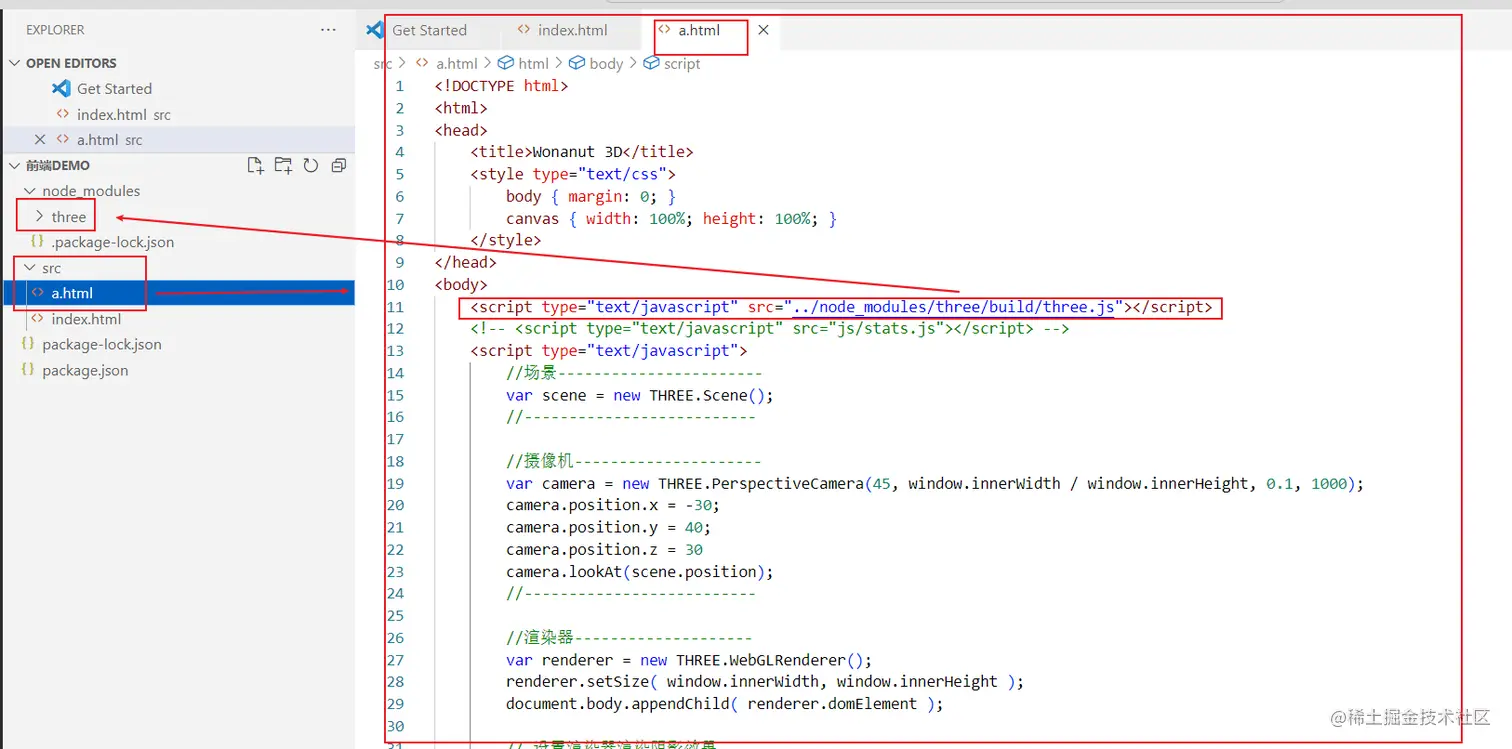Click the camera.position.x = -30 line
1512x749 pixels.
(x=613, y=505)
